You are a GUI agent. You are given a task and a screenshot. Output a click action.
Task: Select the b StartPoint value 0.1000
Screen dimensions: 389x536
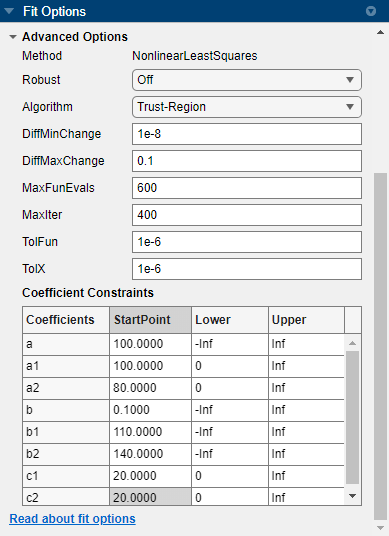pos(150,410)
